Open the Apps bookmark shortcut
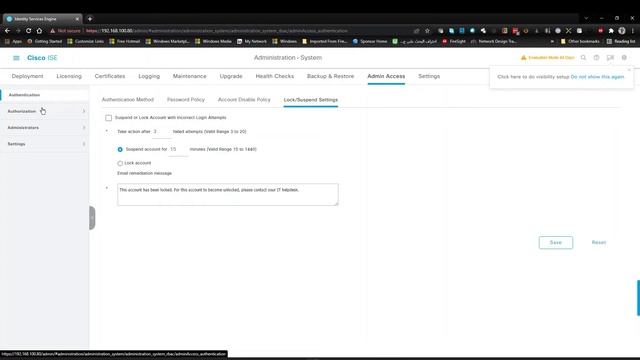 (x=13, y=41)
